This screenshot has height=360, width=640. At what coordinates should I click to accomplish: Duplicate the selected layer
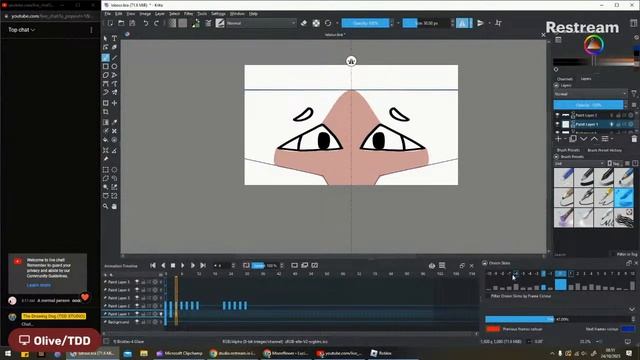(573, 139)
